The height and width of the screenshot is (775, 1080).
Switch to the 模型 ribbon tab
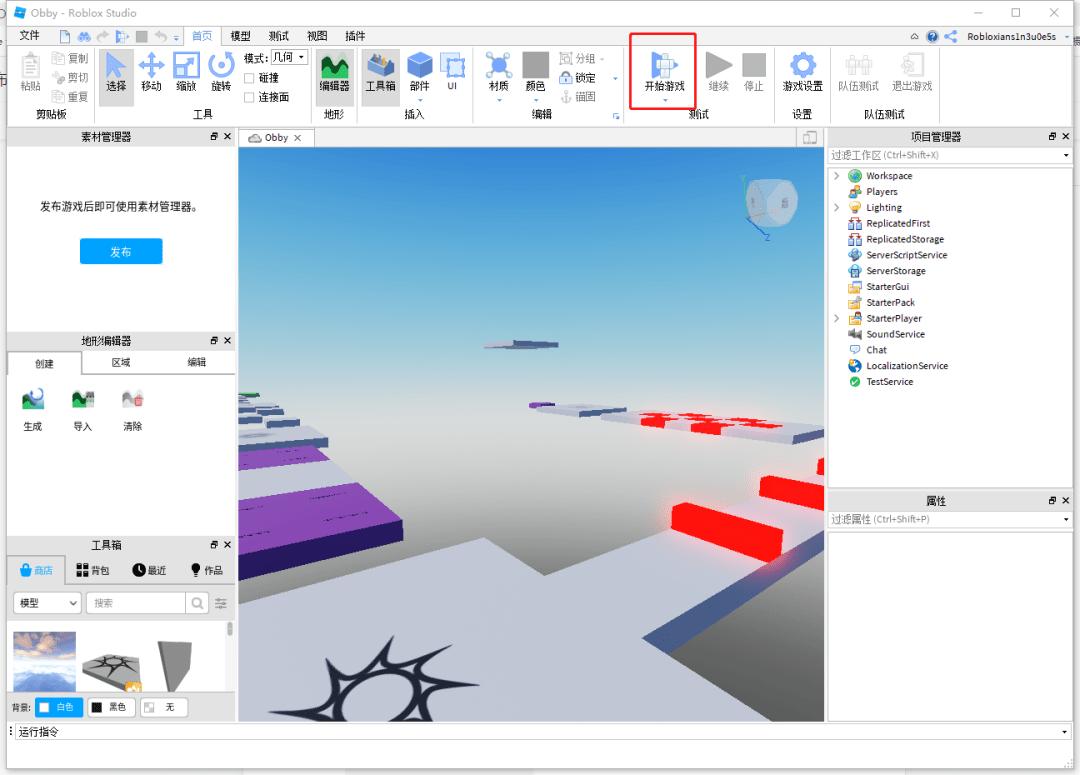[241, 36]
